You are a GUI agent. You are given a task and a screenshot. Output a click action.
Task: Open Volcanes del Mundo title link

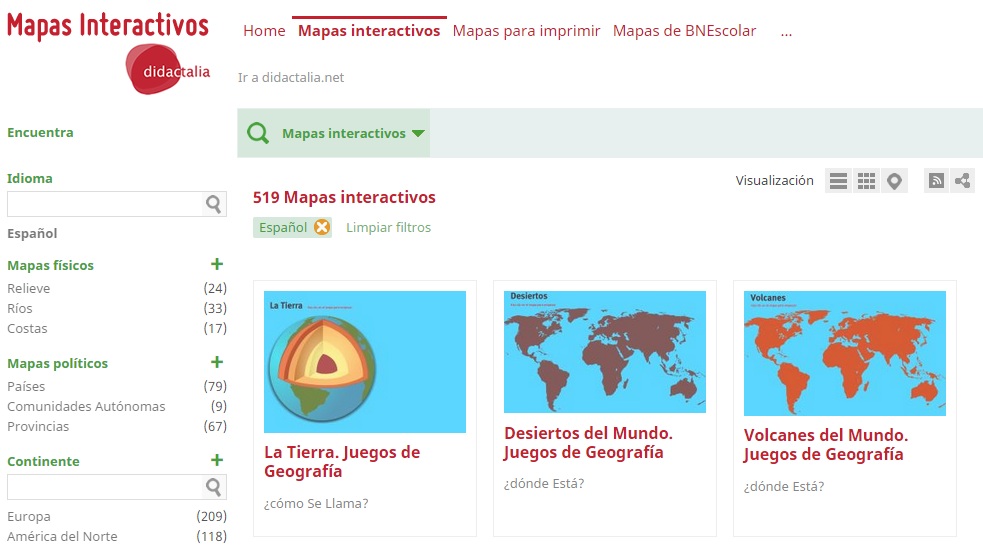point(826,444)
